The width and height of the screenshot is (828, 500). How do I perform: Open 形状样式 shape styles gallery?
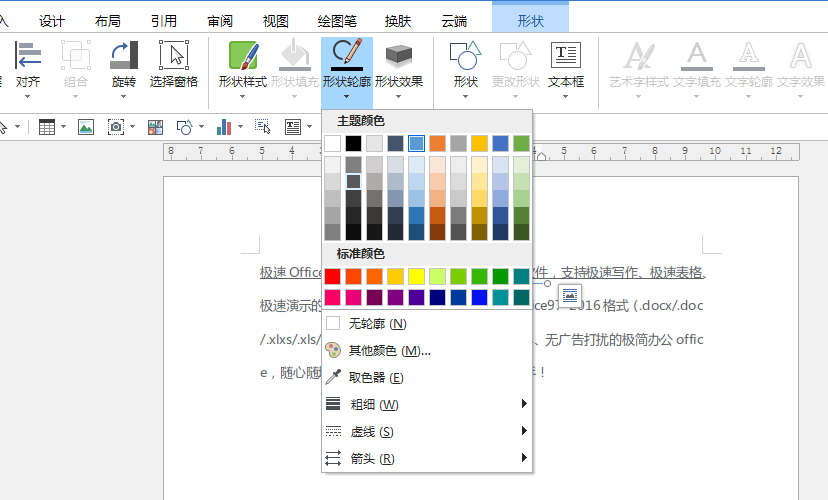tap(243, 69)
